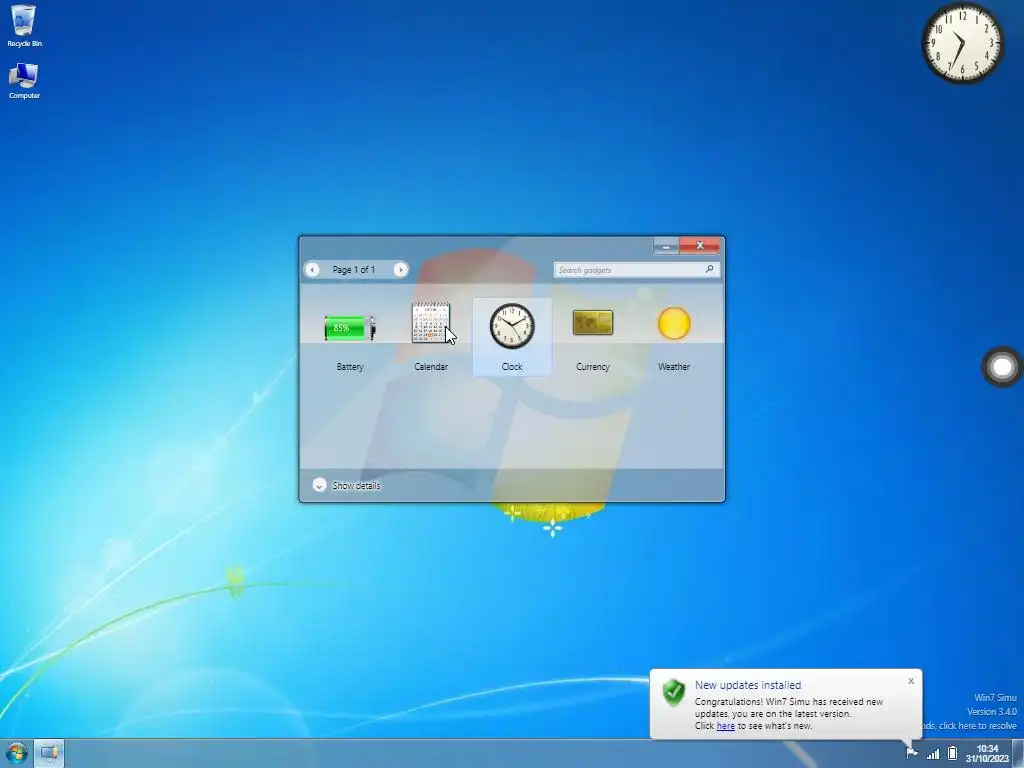This screenshot has height=768, width=1024.
Task: Click the 'here' link in update notification
Action: 726,726
